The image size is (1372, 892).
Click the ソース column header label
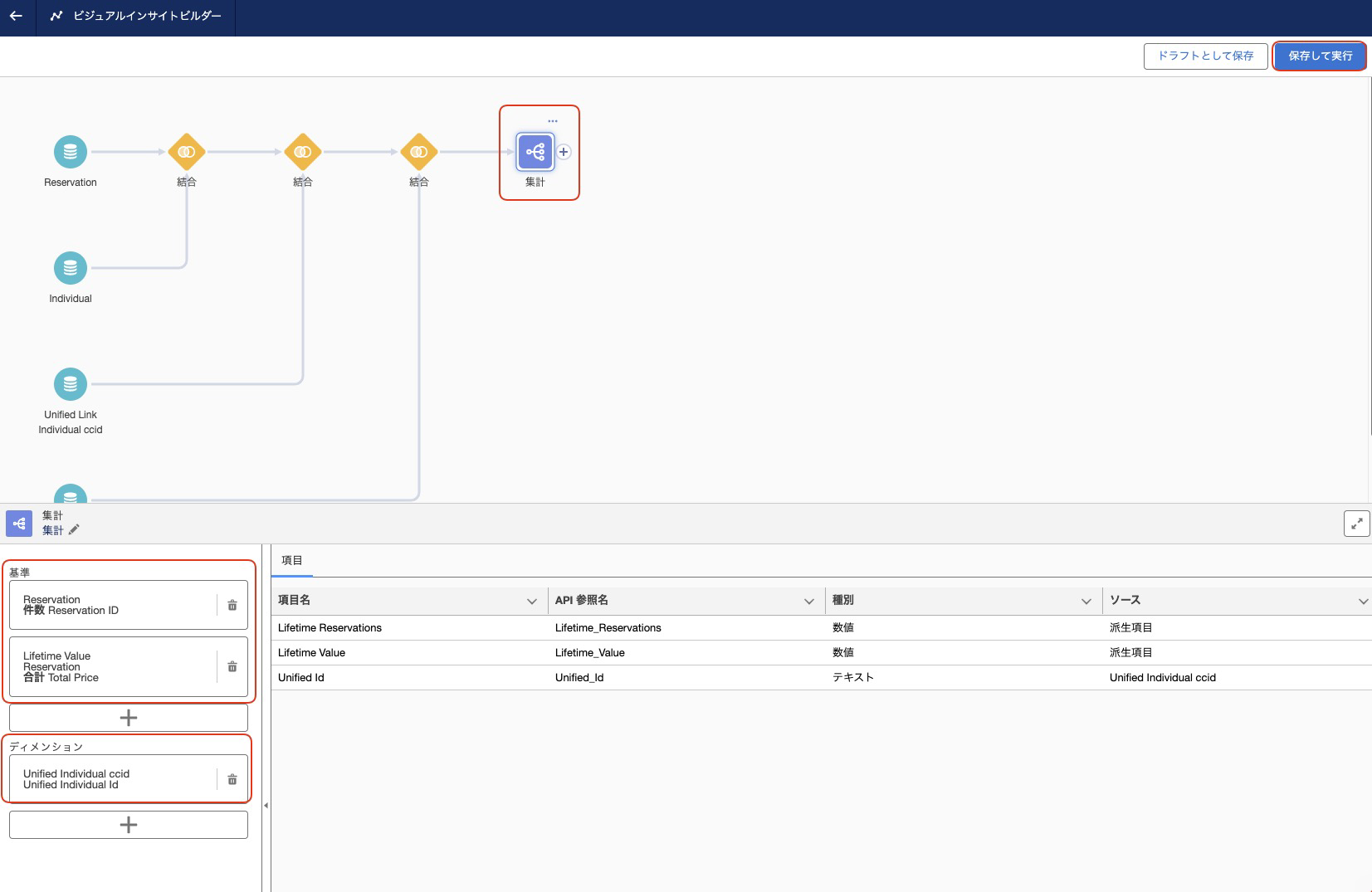[x=1125, y=600]
